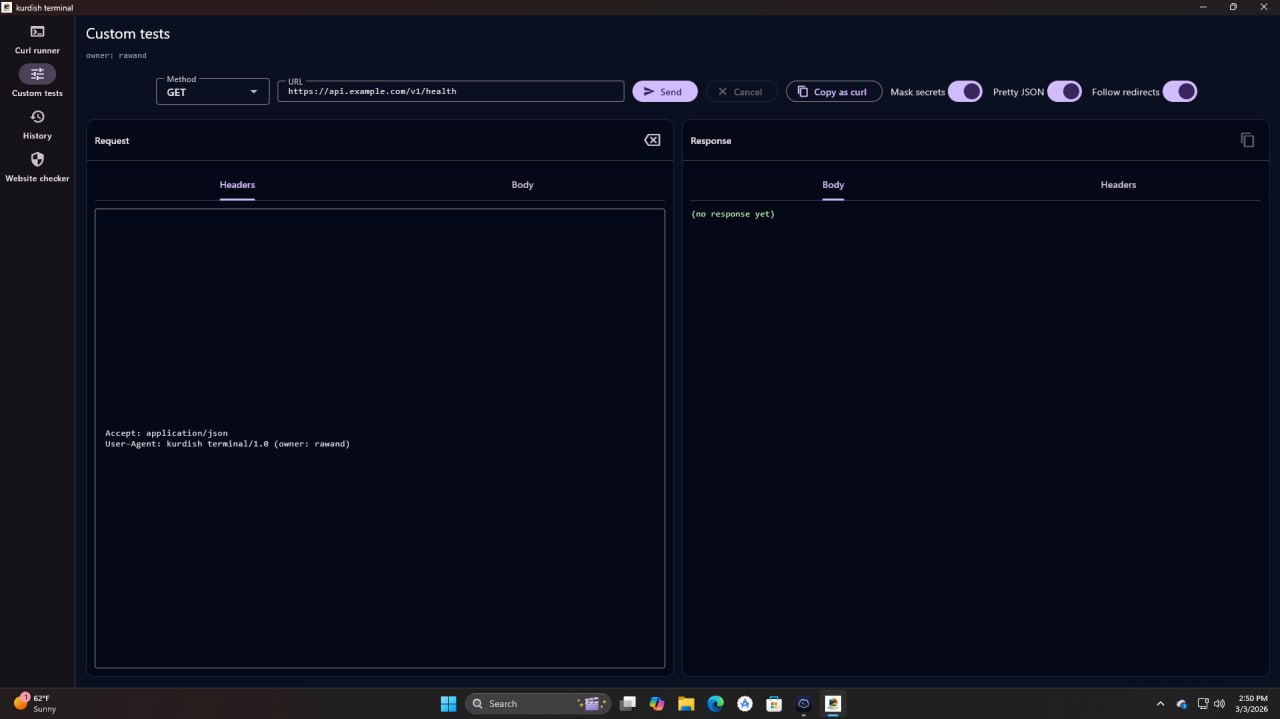Viewport: 1280px width, 719px height.
Task: Open the clock showing 2:50 PM
Action: (x=1253, y=703)
